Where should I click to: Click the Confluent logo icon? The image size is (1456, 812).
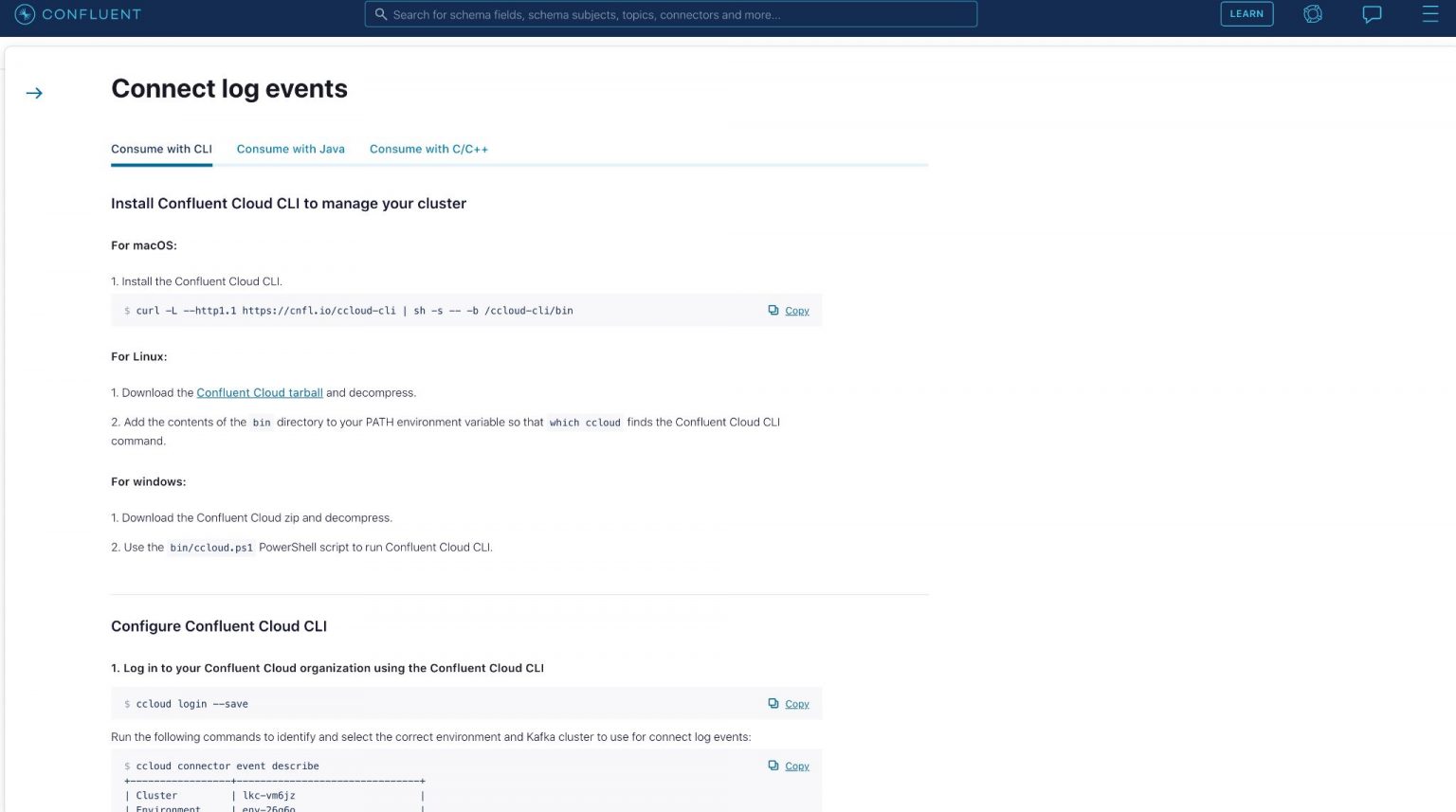[x=23, y=14]
